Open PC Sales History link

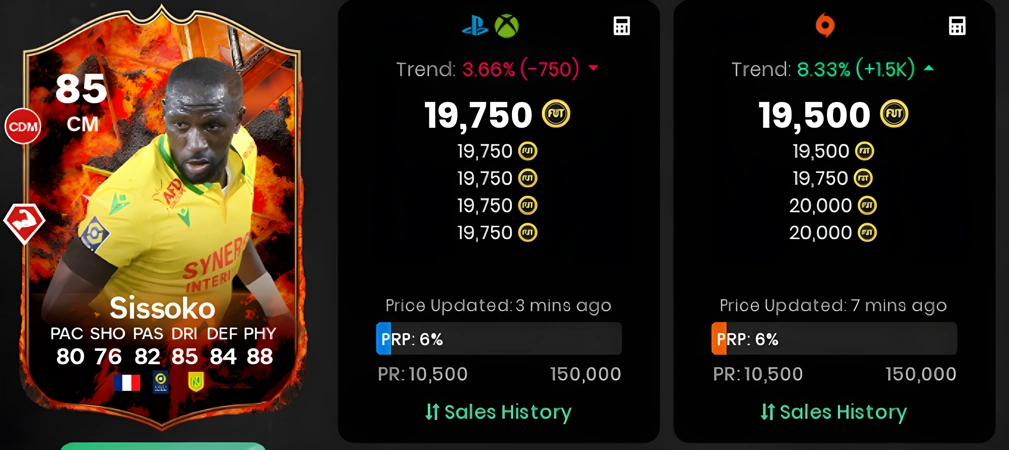pos(833,412)
